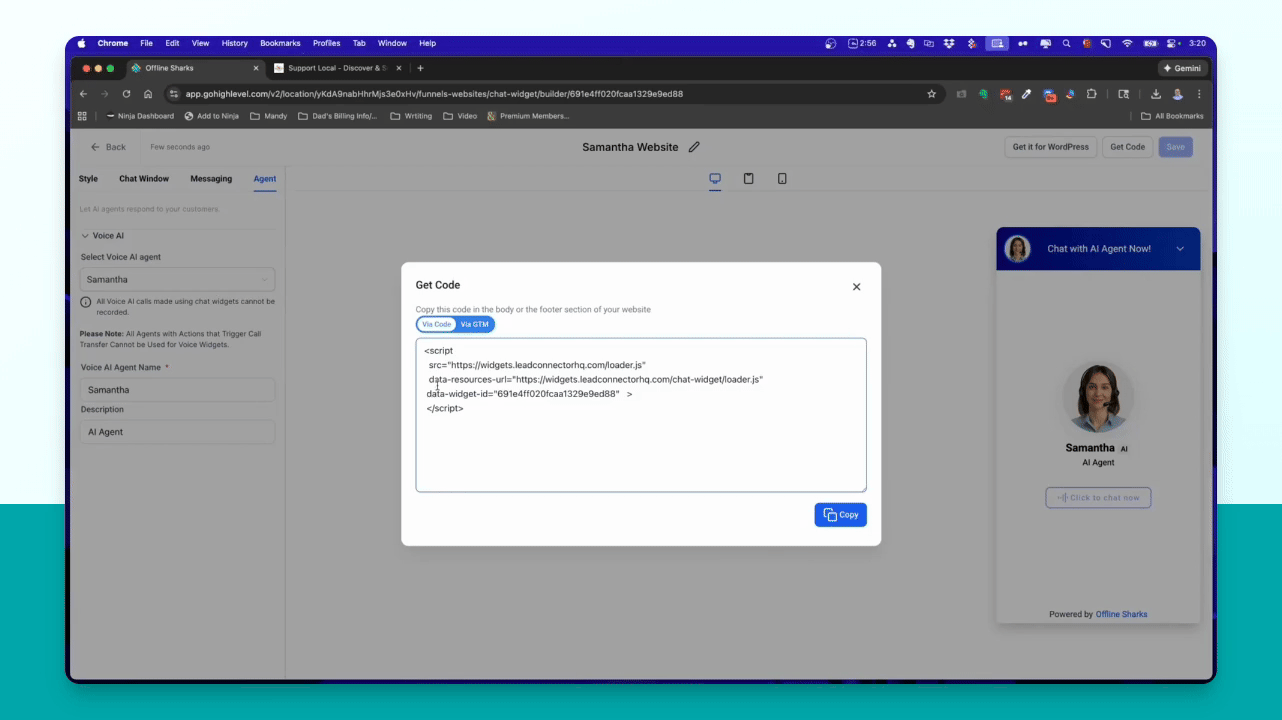Open the Chrome profile avatar
This screenshot has width=1282, height=720.
point(1178,94)
